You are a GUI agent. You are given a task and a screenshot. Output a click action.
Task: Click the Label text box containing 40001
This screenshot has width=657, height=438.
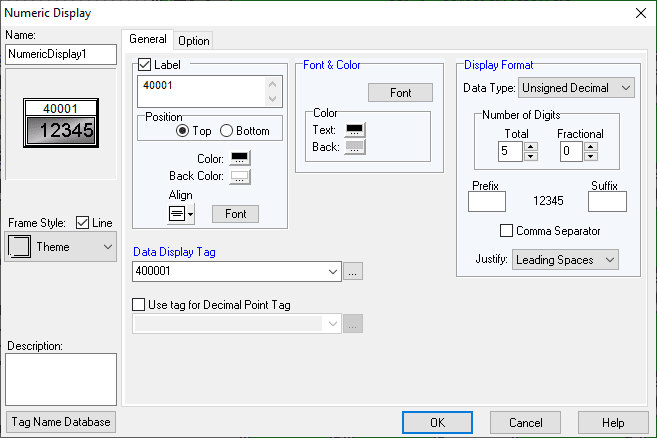click(210, 91)
